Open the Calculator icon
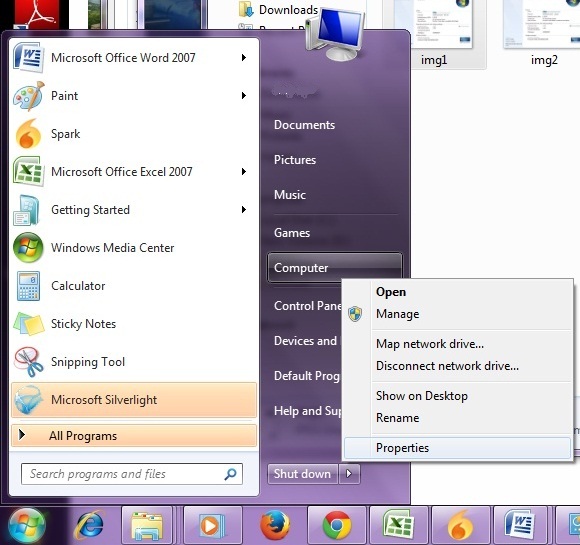 28,286
